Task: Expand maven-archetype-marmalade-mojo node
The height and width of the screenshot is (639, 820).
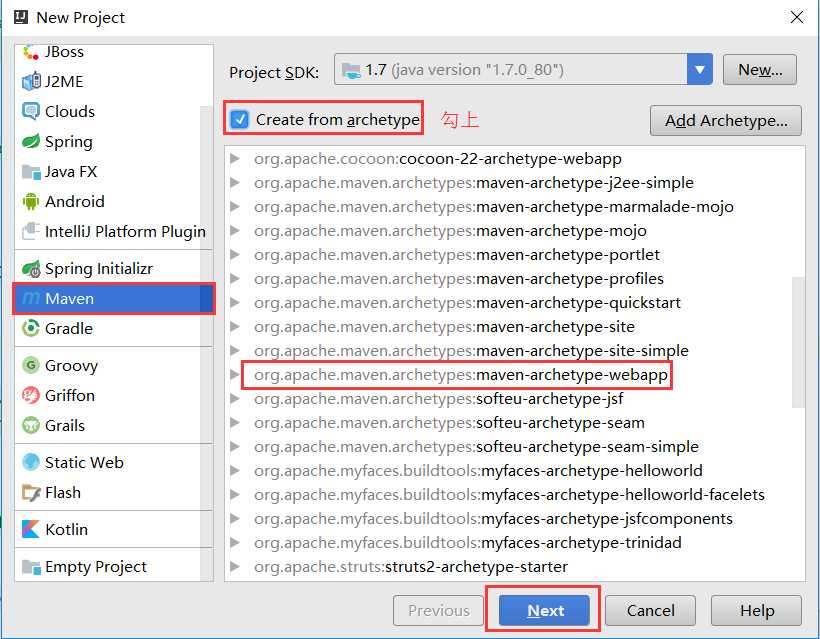Action: [x=235, y=206]
